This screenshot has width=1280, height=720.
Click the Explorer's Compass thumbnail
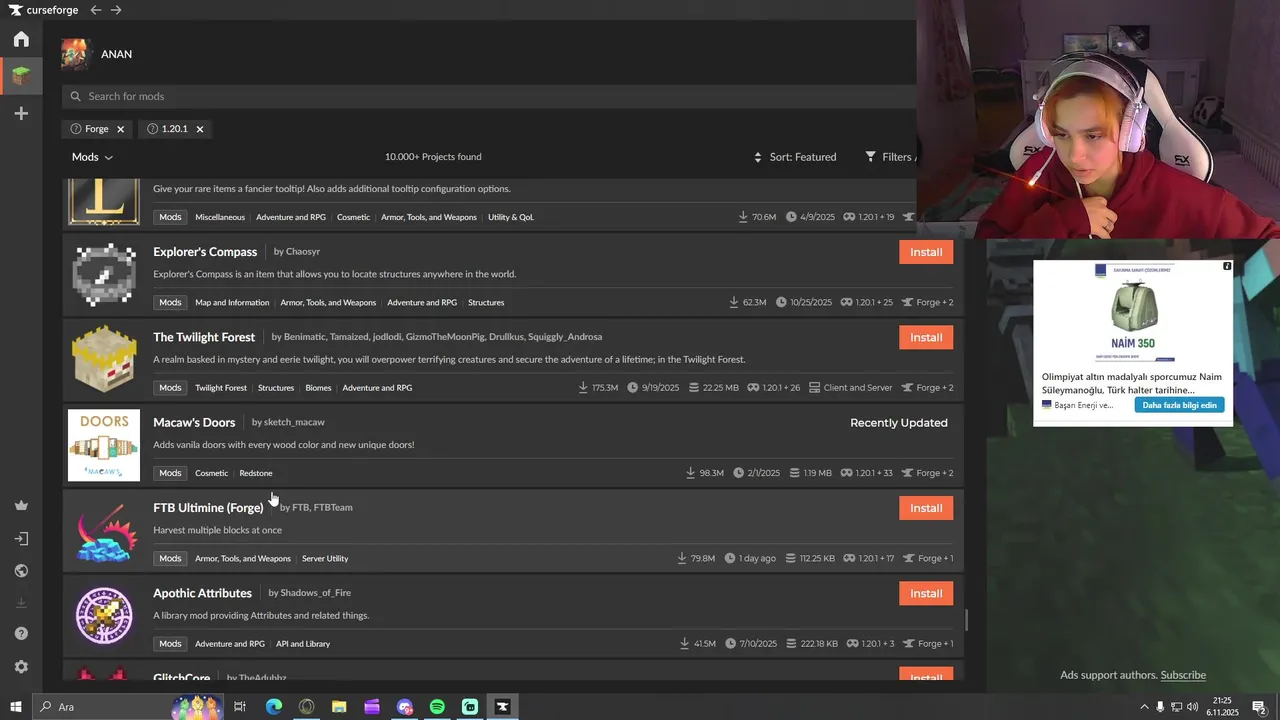click(x=104, y=274)
